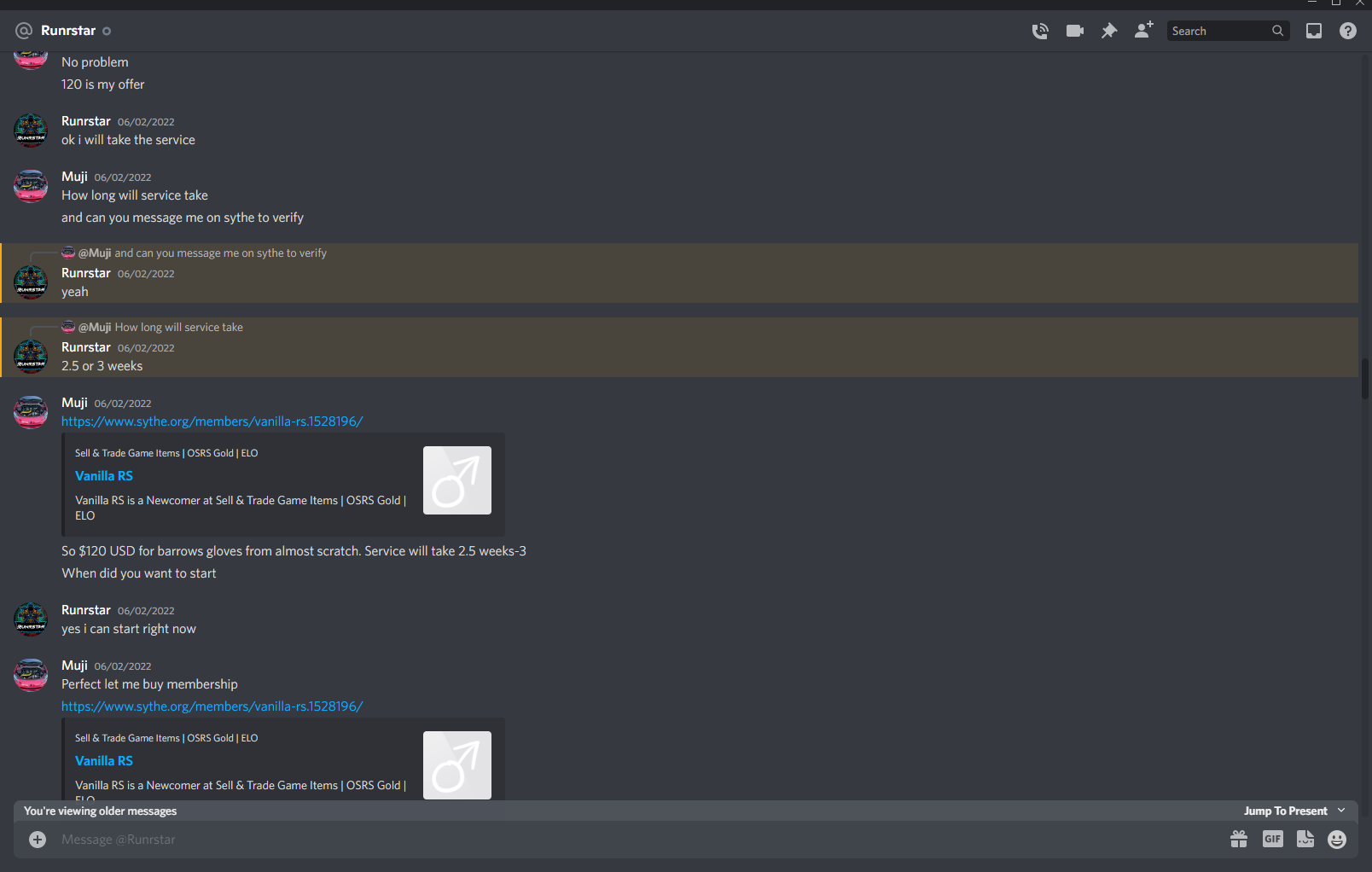Open first Vanilla RS embed thumbnail
Image resolution: width=1372 pixels, height=872 pixels.
457,480
